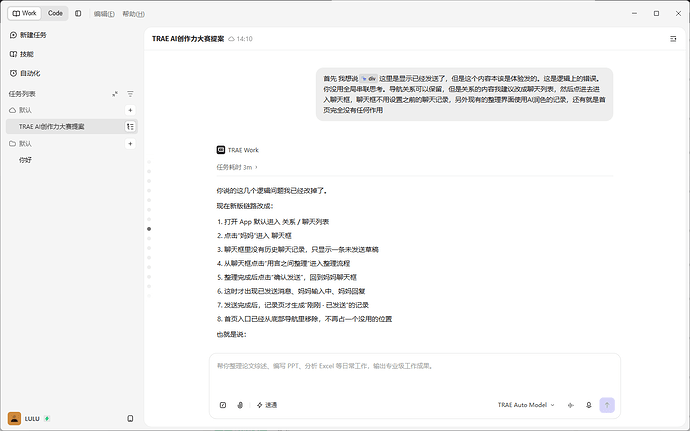Start microphone voice input

coord(588,405)
